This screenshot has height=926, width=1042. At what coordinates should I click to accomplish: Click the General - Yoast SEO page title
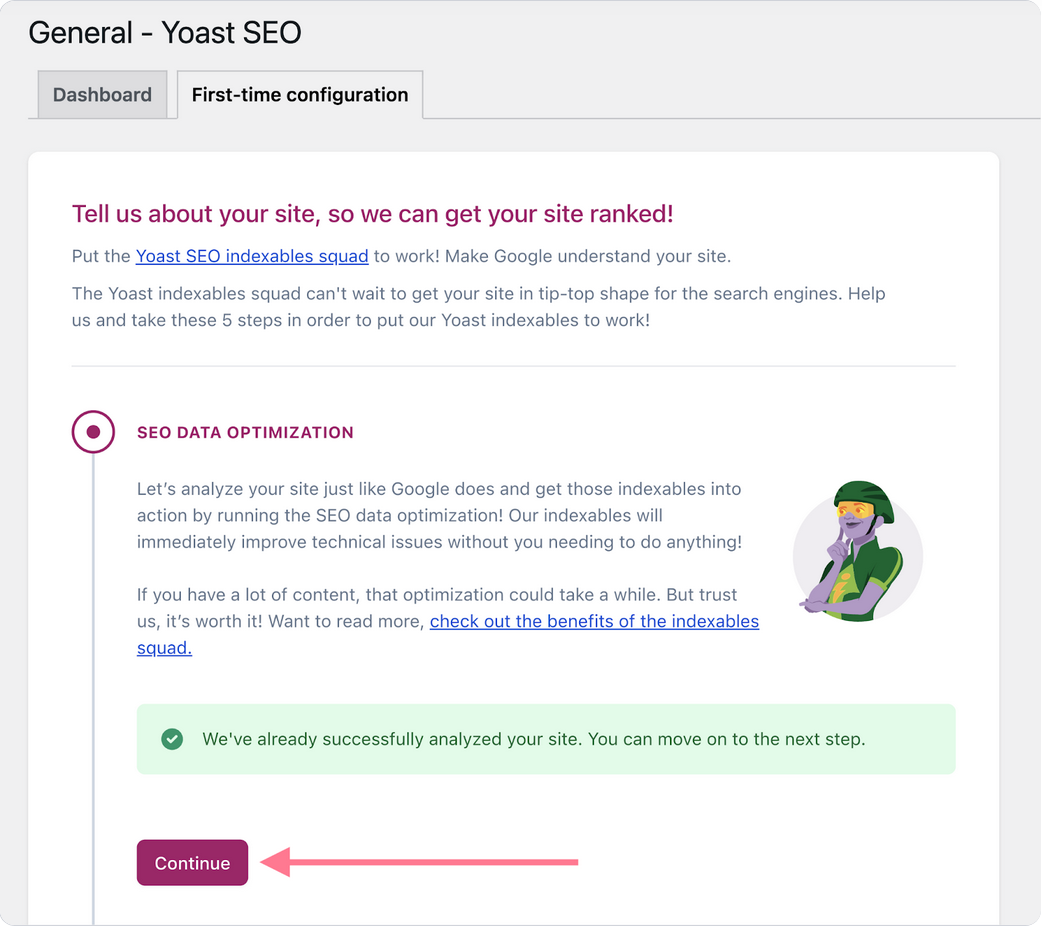click(x=165, y=33)
